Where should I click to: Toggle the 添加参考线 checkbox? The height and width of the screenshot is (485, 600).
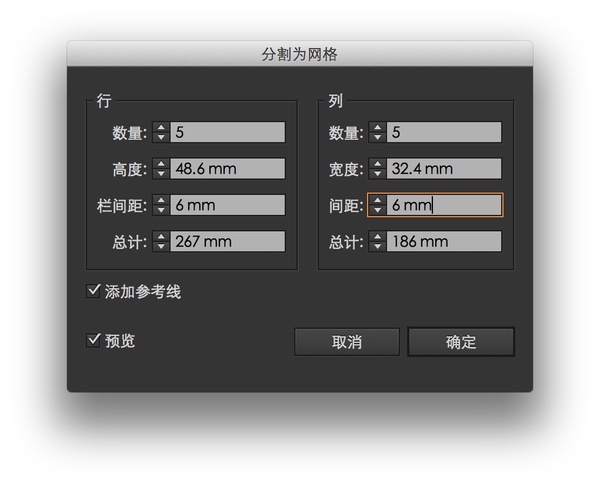pos(95,292)
